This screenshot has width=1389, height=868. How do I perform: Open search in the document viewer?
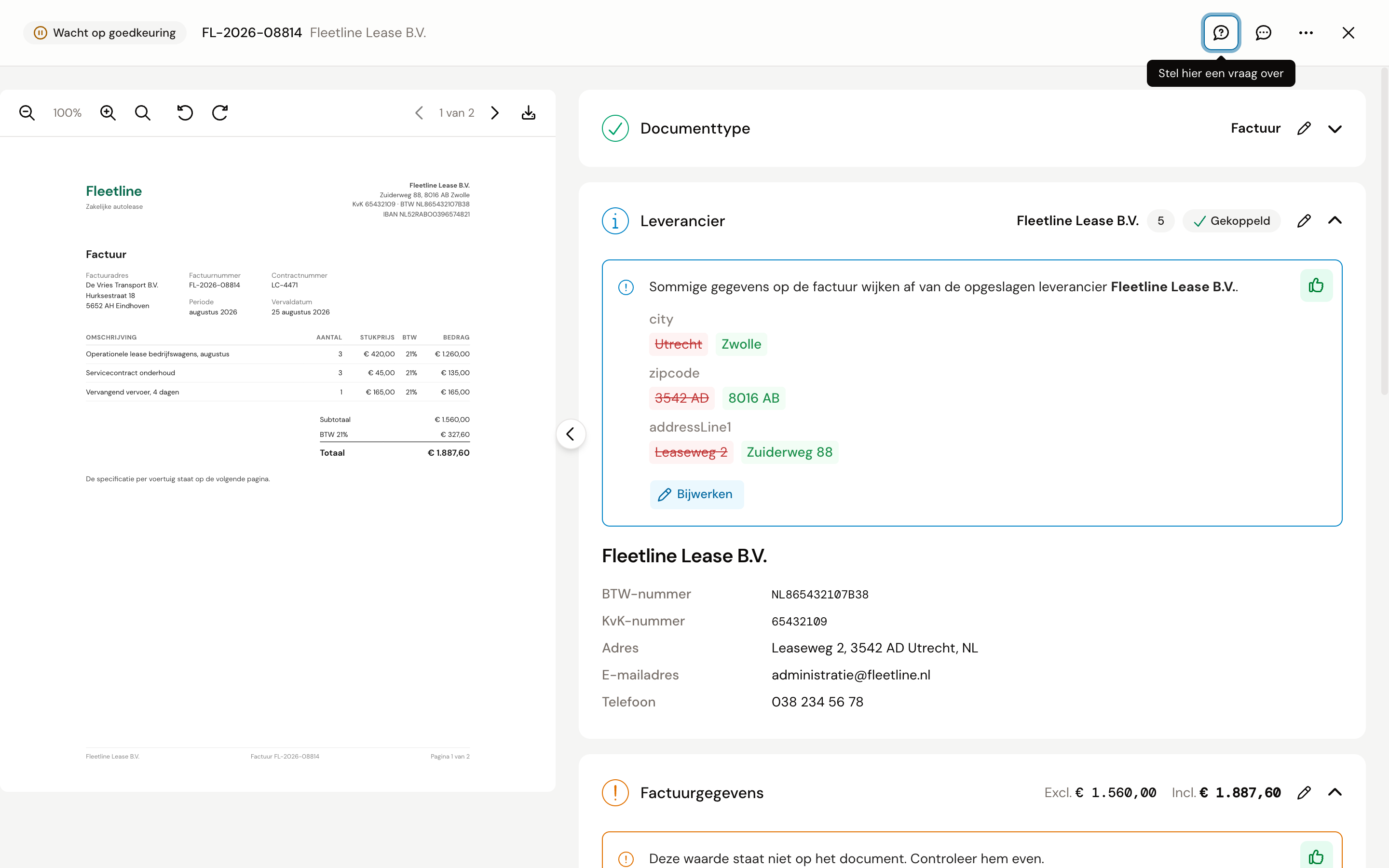point(143,113)
